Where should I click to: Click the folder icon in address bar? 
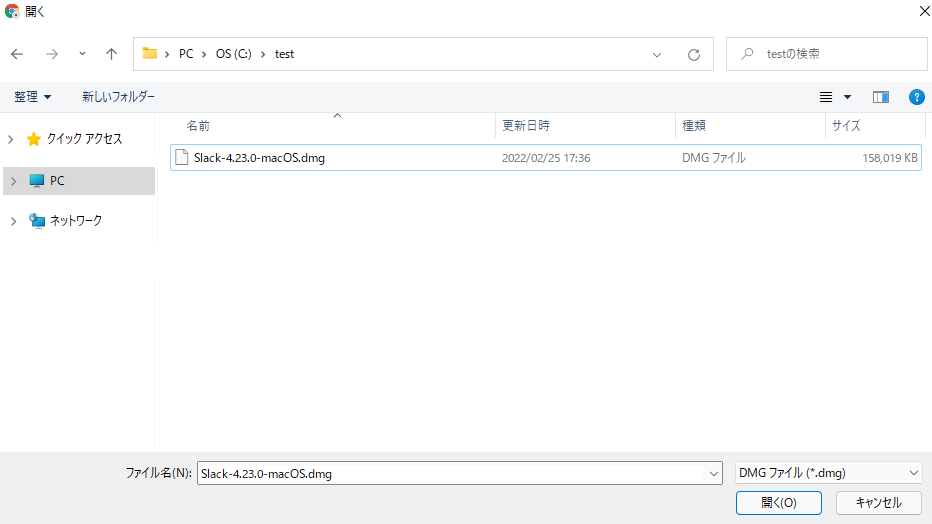click(150, 53)
